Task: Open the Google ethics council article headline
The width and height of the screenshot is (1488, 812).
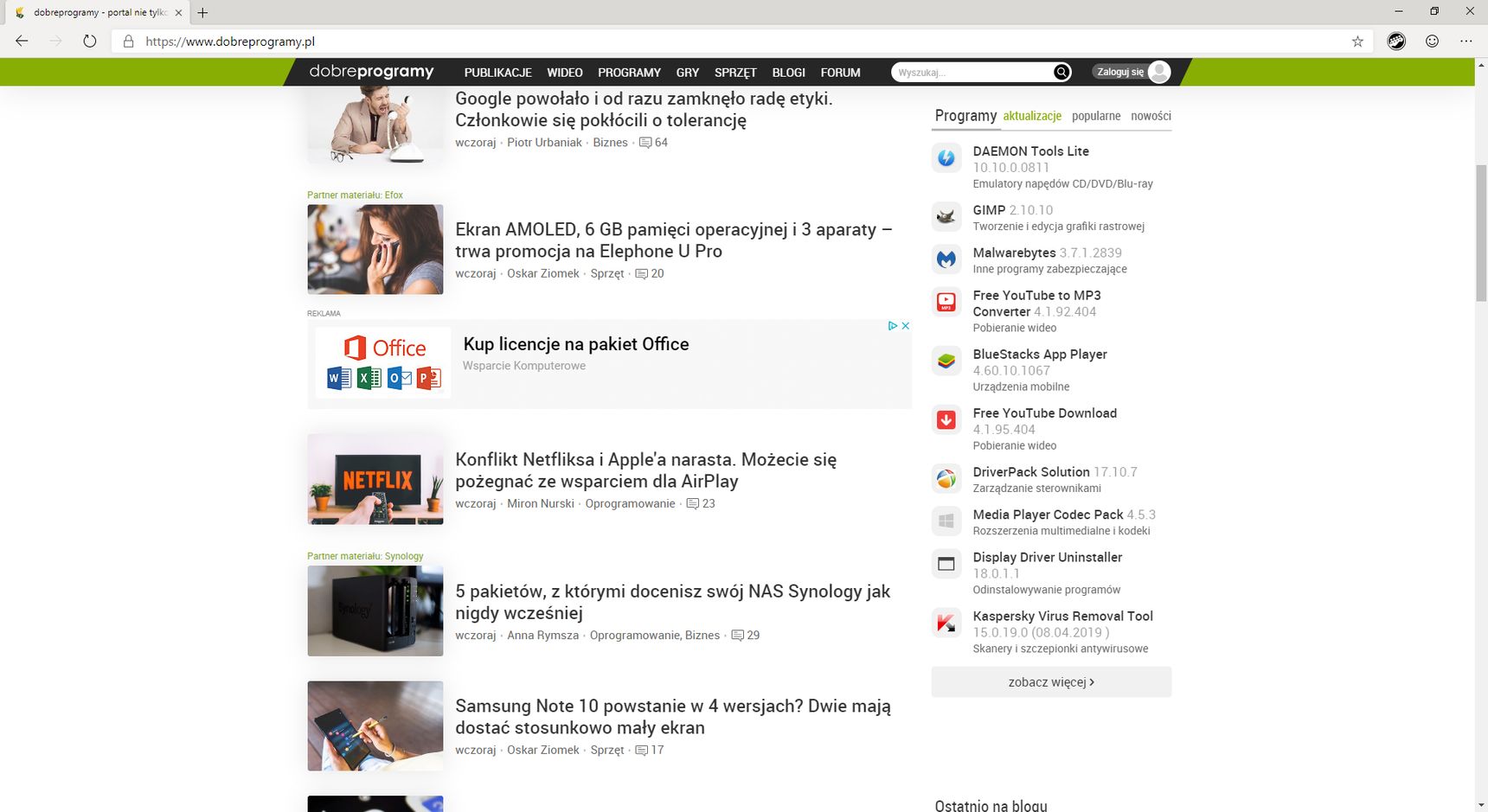Action: pos(644,110)
